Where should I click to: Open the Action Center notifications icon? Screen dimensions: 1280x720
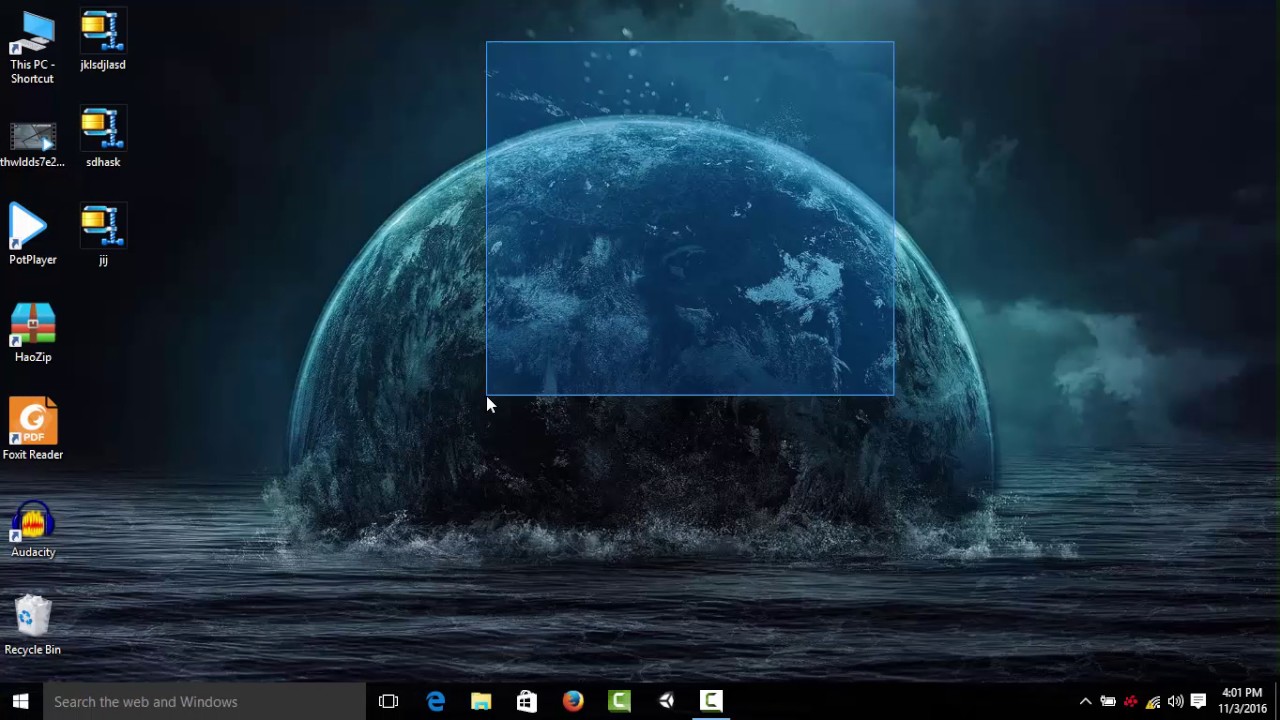tap(1198, 701)
